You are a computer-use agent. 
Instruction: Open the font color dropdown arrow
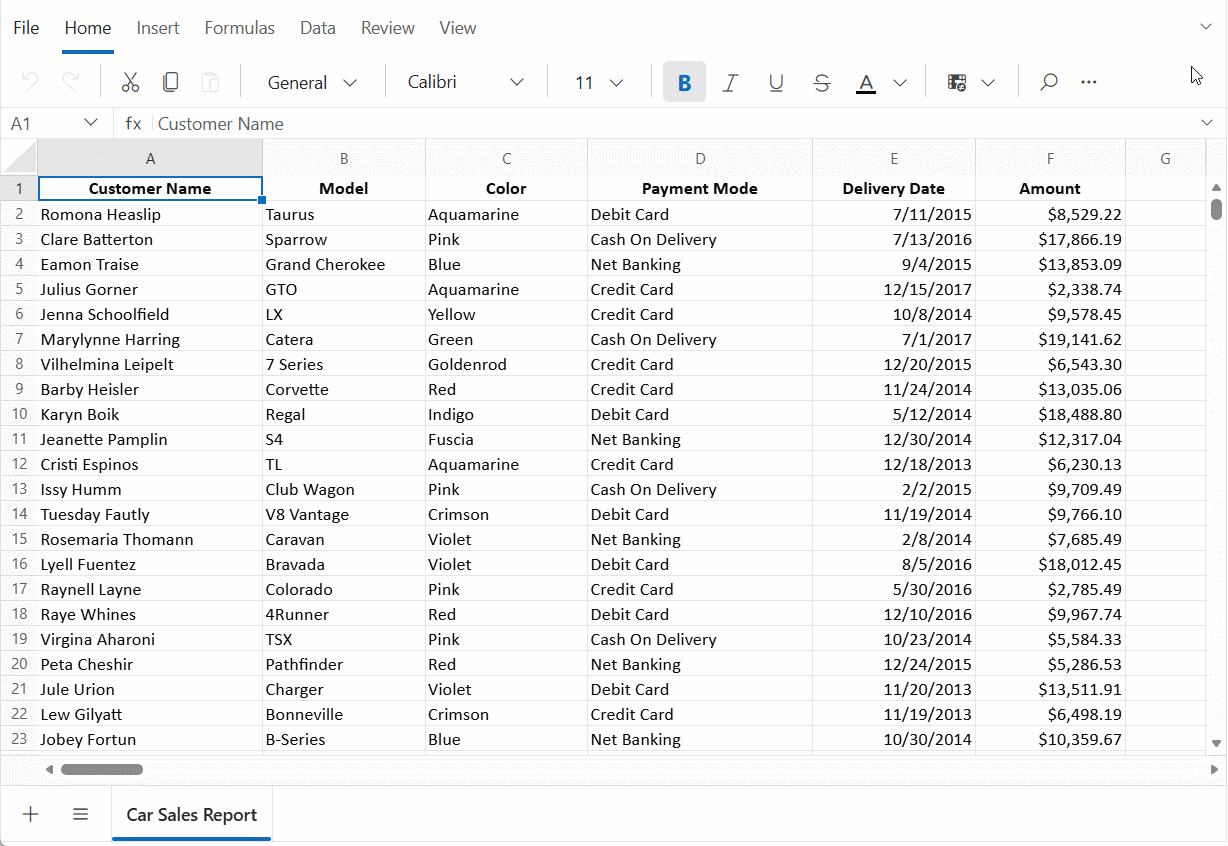pyautogui.click(x=900, y=82)
